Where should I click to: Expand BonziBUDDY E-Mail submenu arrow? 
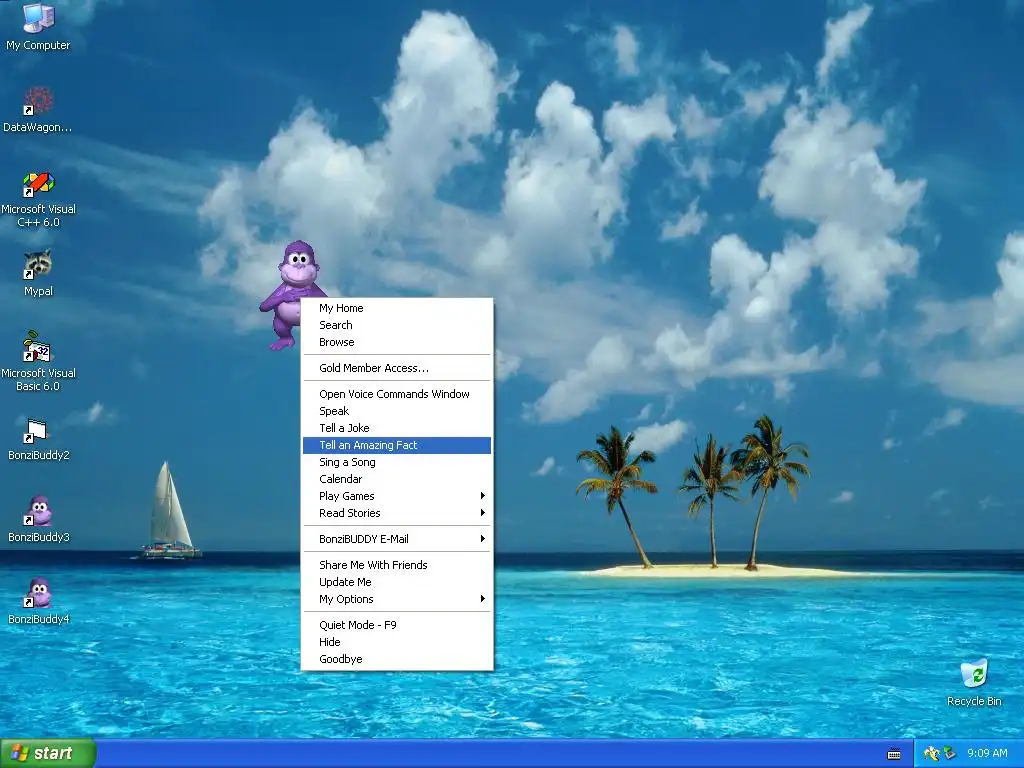[x=483, y=539]
